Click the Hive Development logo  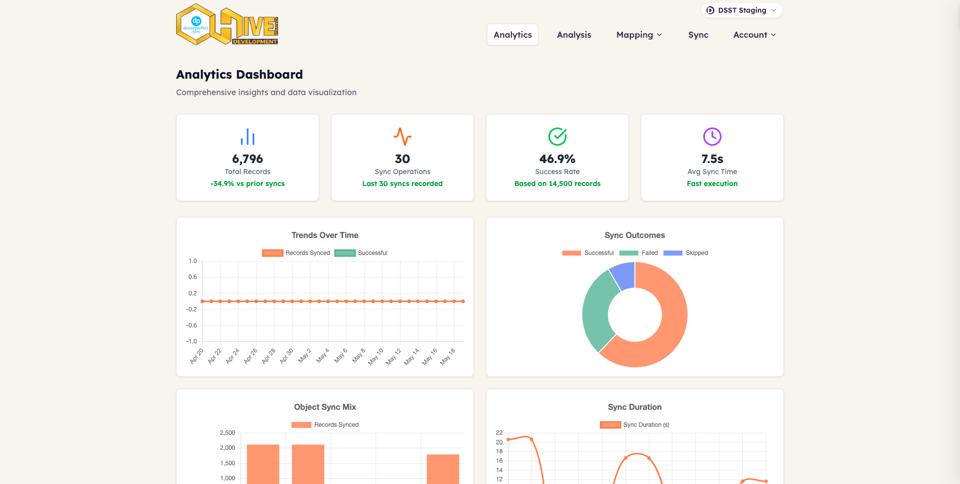[x=227, y=24]
